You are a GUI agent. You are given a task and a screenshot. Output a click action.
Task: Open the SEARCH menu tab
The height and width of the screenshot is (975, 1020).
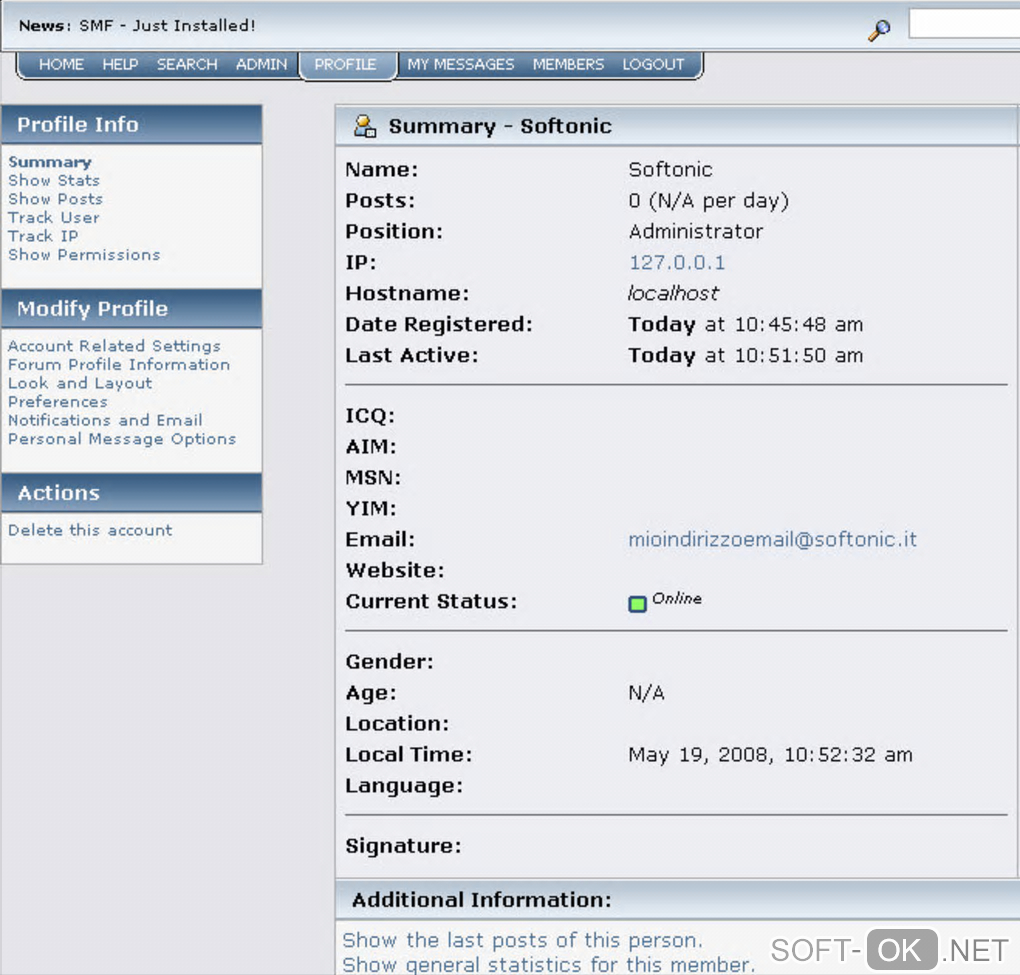(187, 64)
